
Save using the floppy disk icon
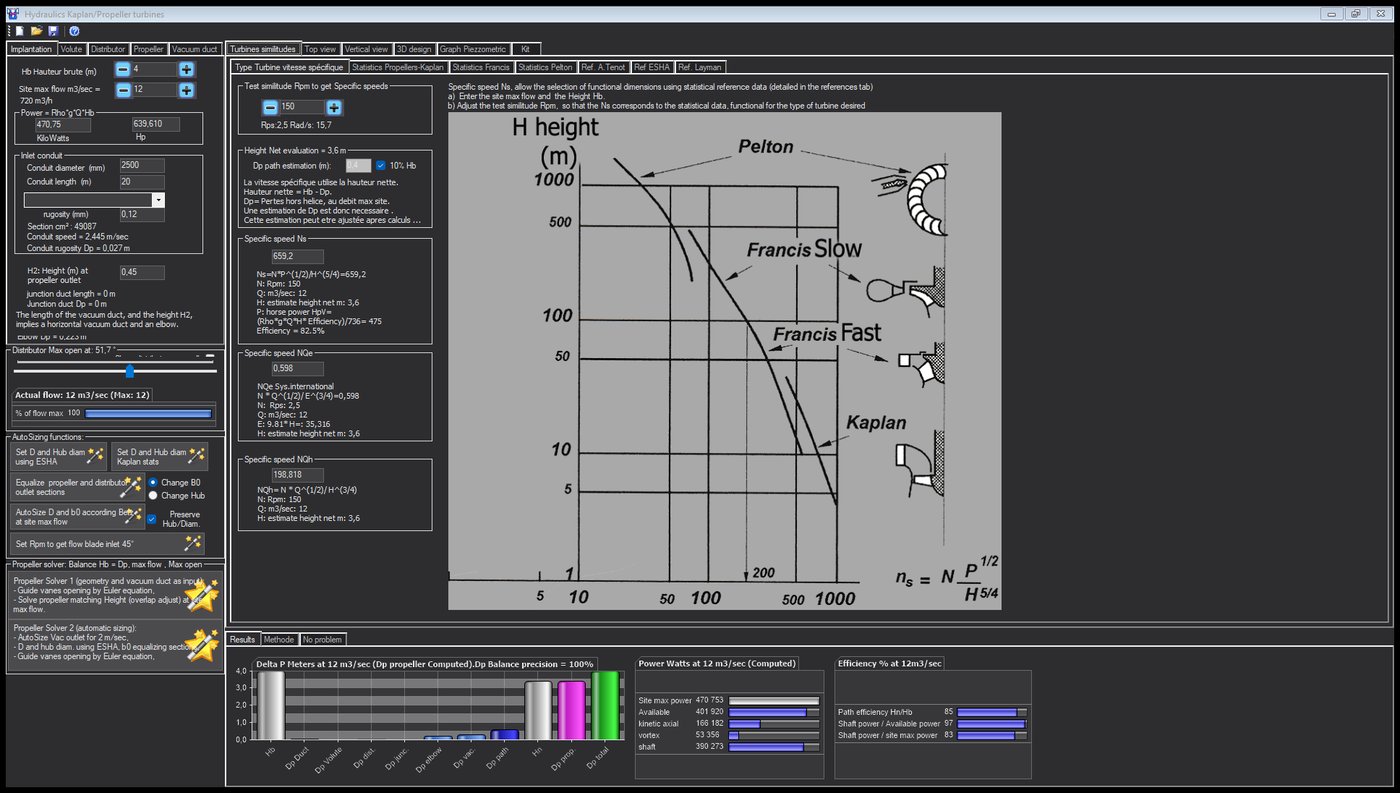click(x=53, y=31)
